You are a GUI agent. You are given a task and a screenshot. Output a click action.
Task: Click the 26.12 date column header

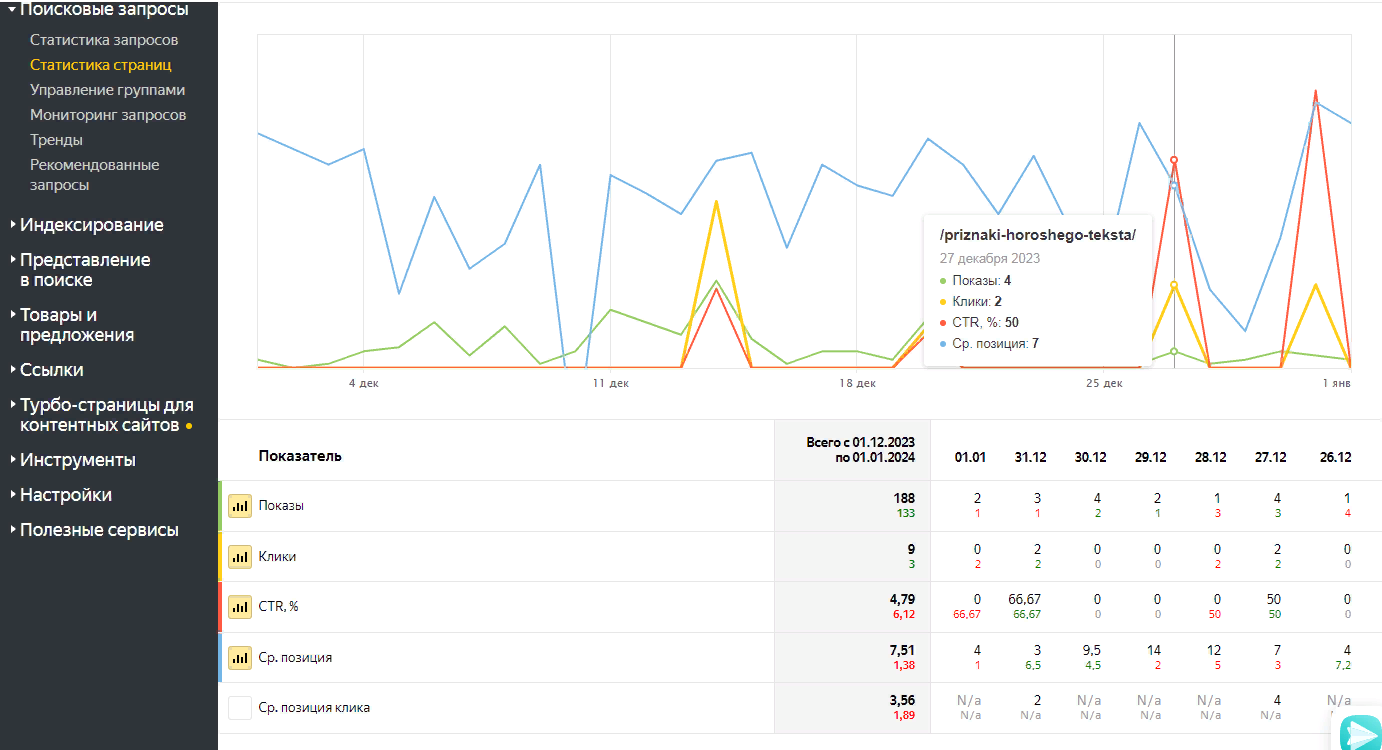(1335, 457)
